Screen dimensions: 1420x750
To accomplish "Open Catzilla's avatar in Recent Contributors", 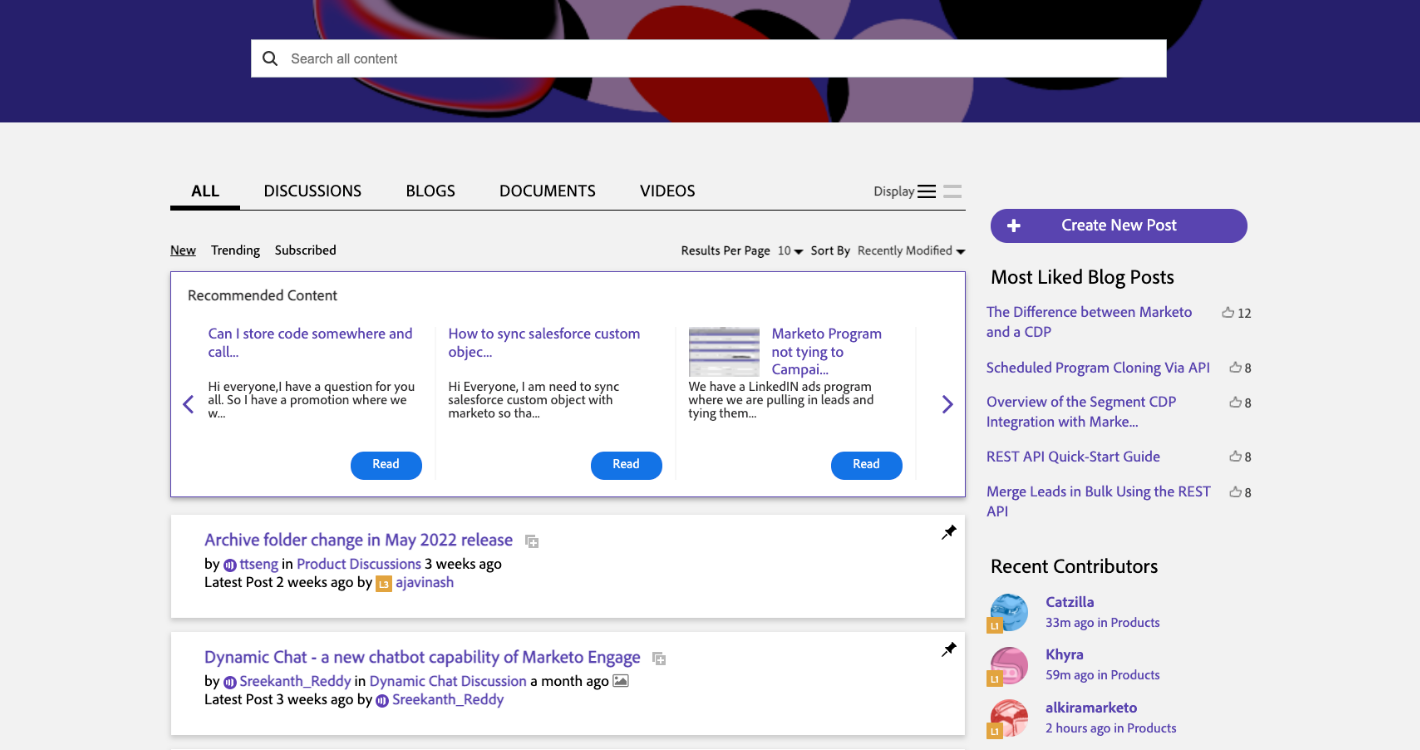I will coord(1008,612).
